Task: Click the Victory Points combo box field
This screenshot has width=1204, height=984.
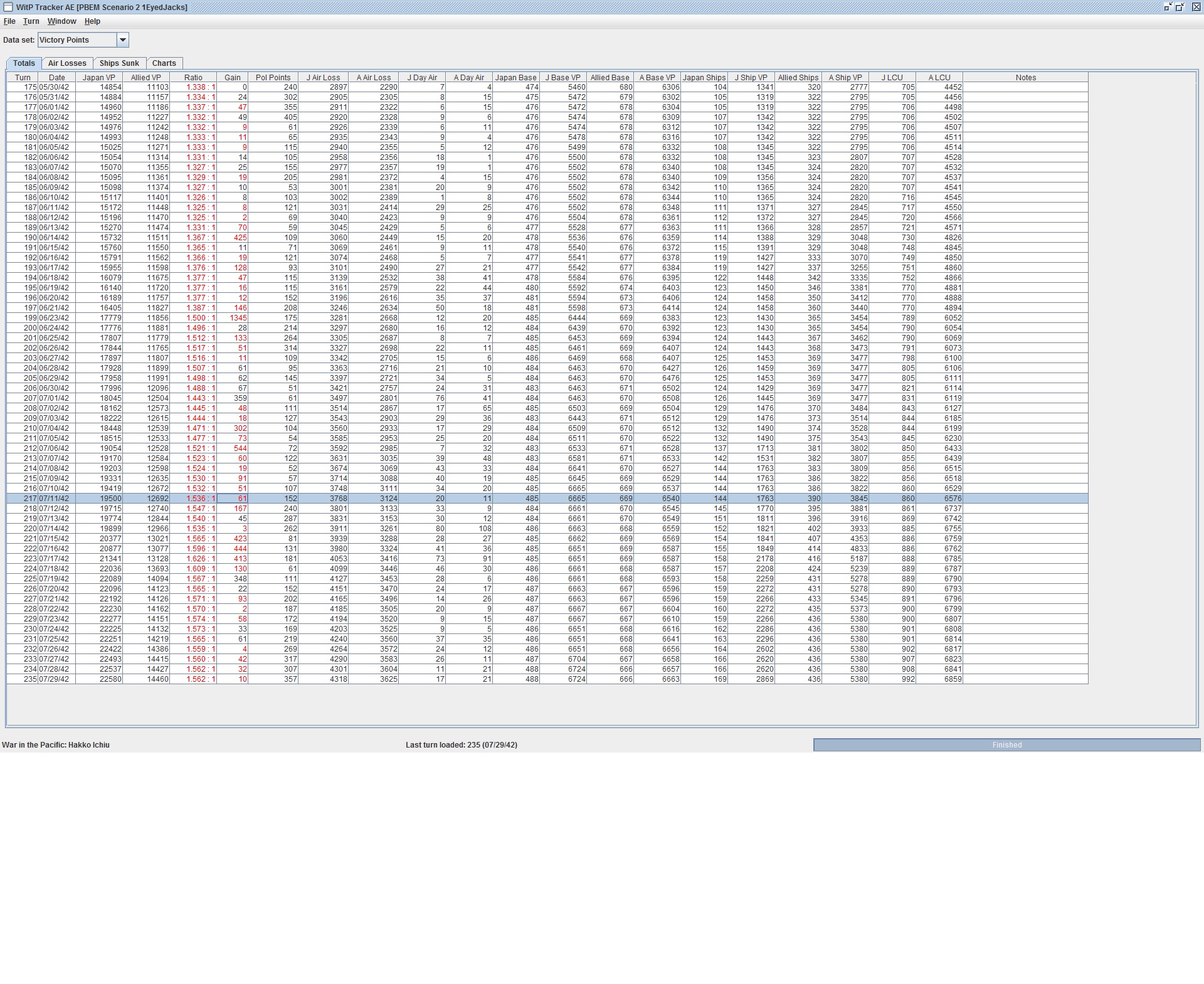Action: point(77,40)
